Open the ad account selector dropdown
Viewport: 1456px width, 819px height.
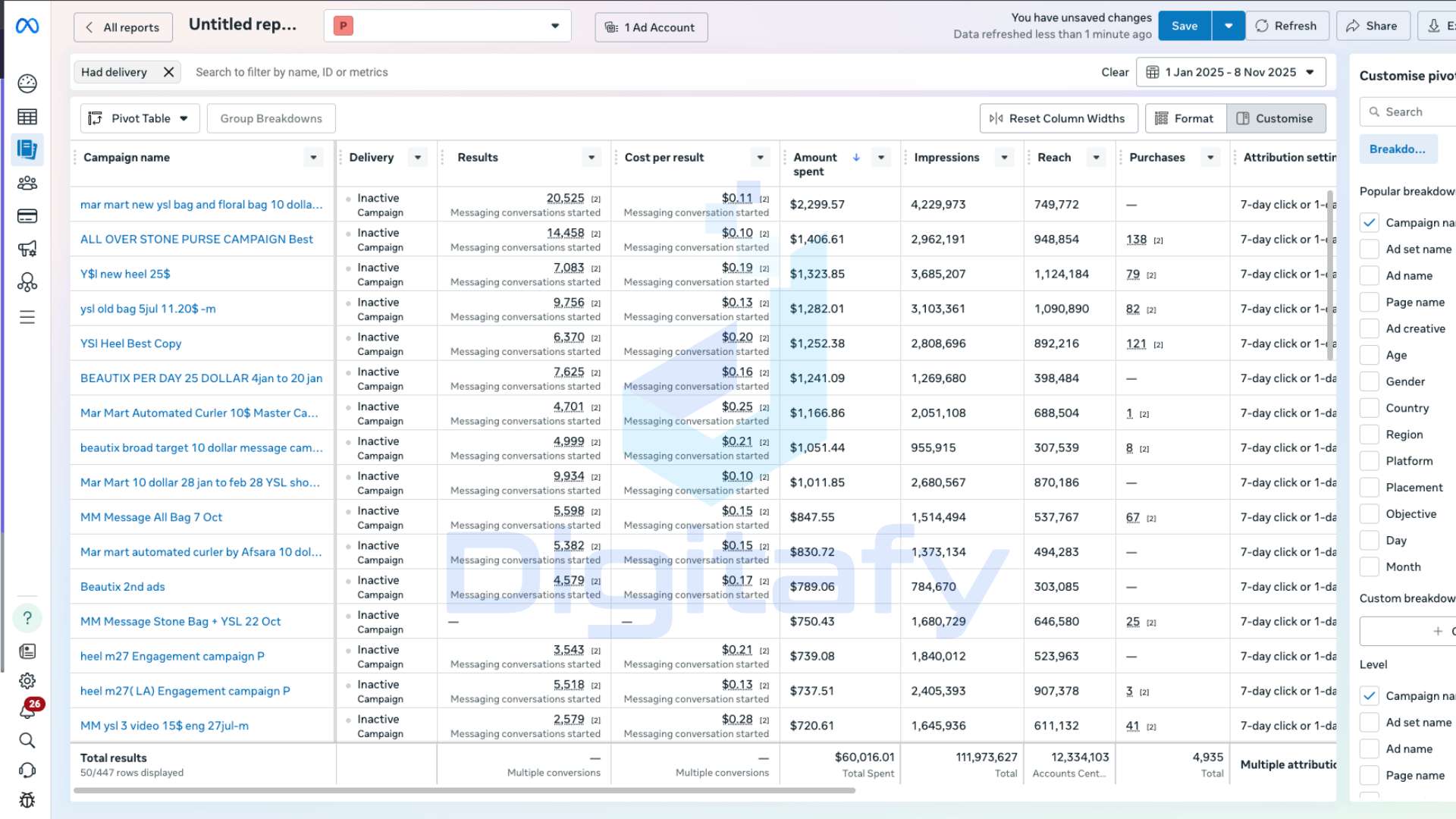click(447, 26)
